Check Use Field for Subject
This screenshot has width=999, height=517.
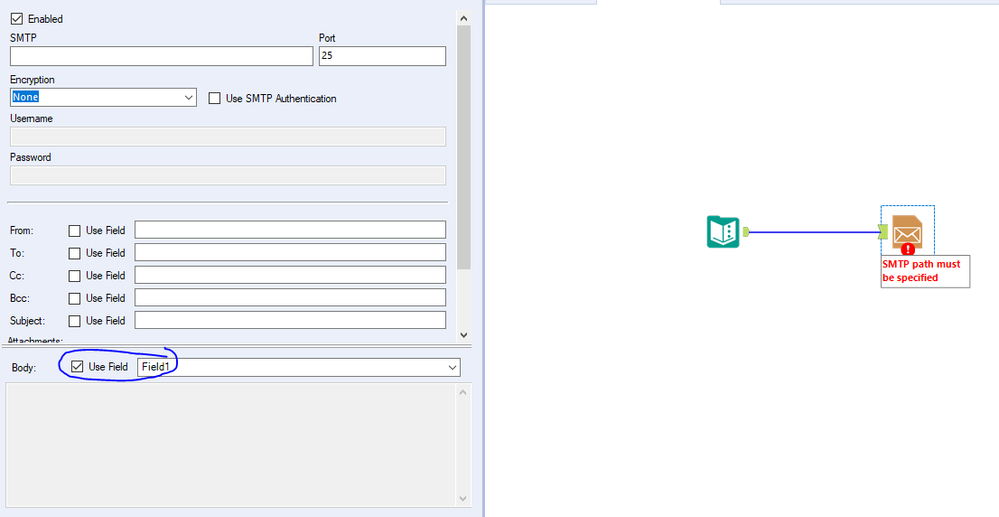click(x=75, y=321)
